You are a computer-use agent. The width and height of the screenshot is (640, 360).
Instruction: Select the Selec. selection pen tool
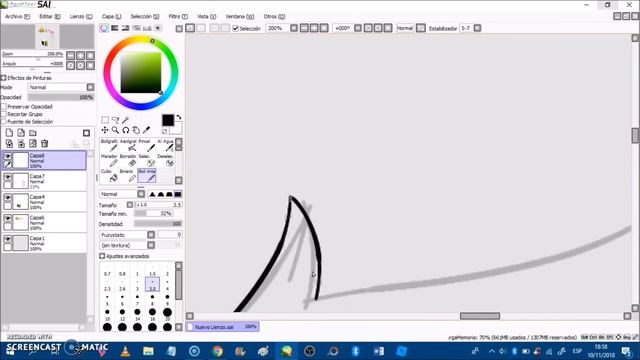click(147, 161)
